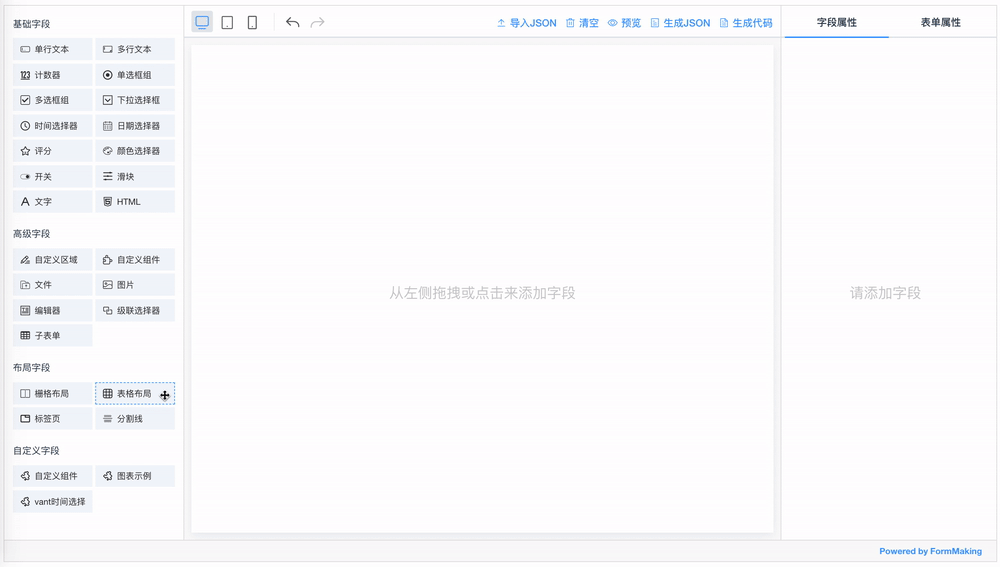
Task: Click 导入JSON import button
Action: pos(526,23)
